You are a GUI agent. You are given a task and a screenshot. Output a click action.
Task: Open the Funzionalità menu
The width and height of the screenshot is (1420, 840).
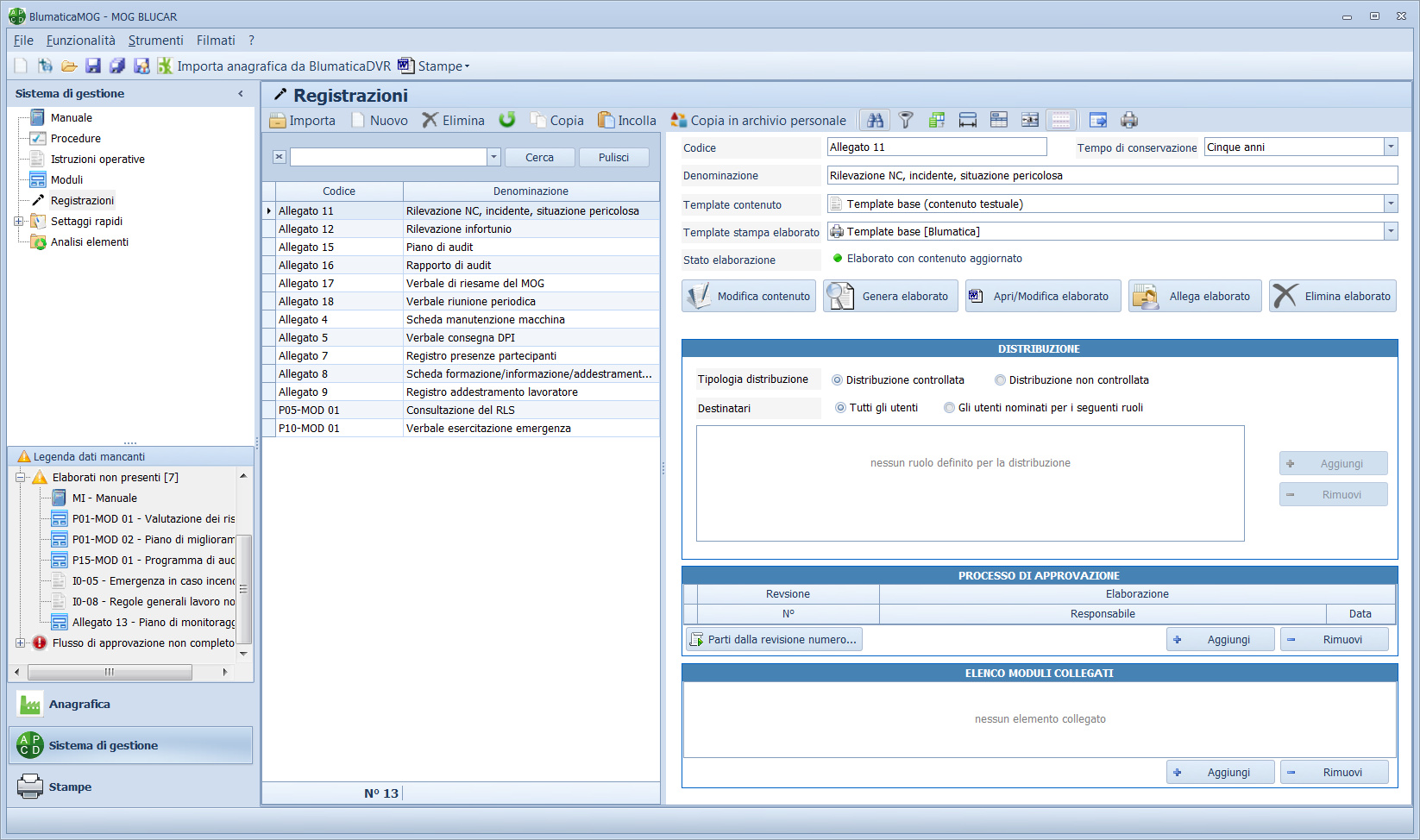80,41
